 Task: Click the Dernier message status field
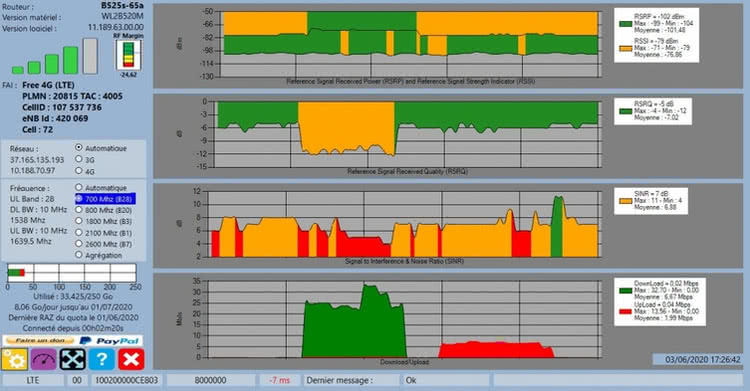tap(352, 380)
